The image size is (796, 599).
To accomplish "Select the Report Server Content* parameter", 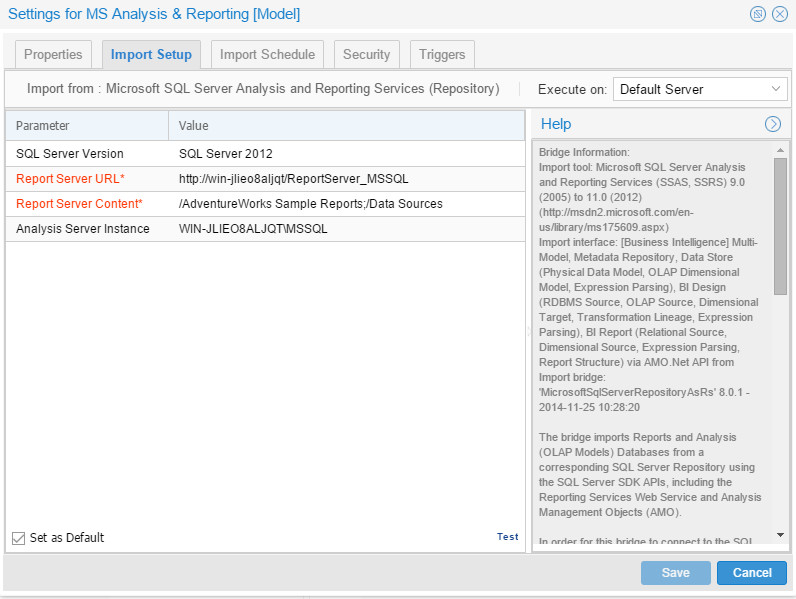I will click(x=87, y=204).
